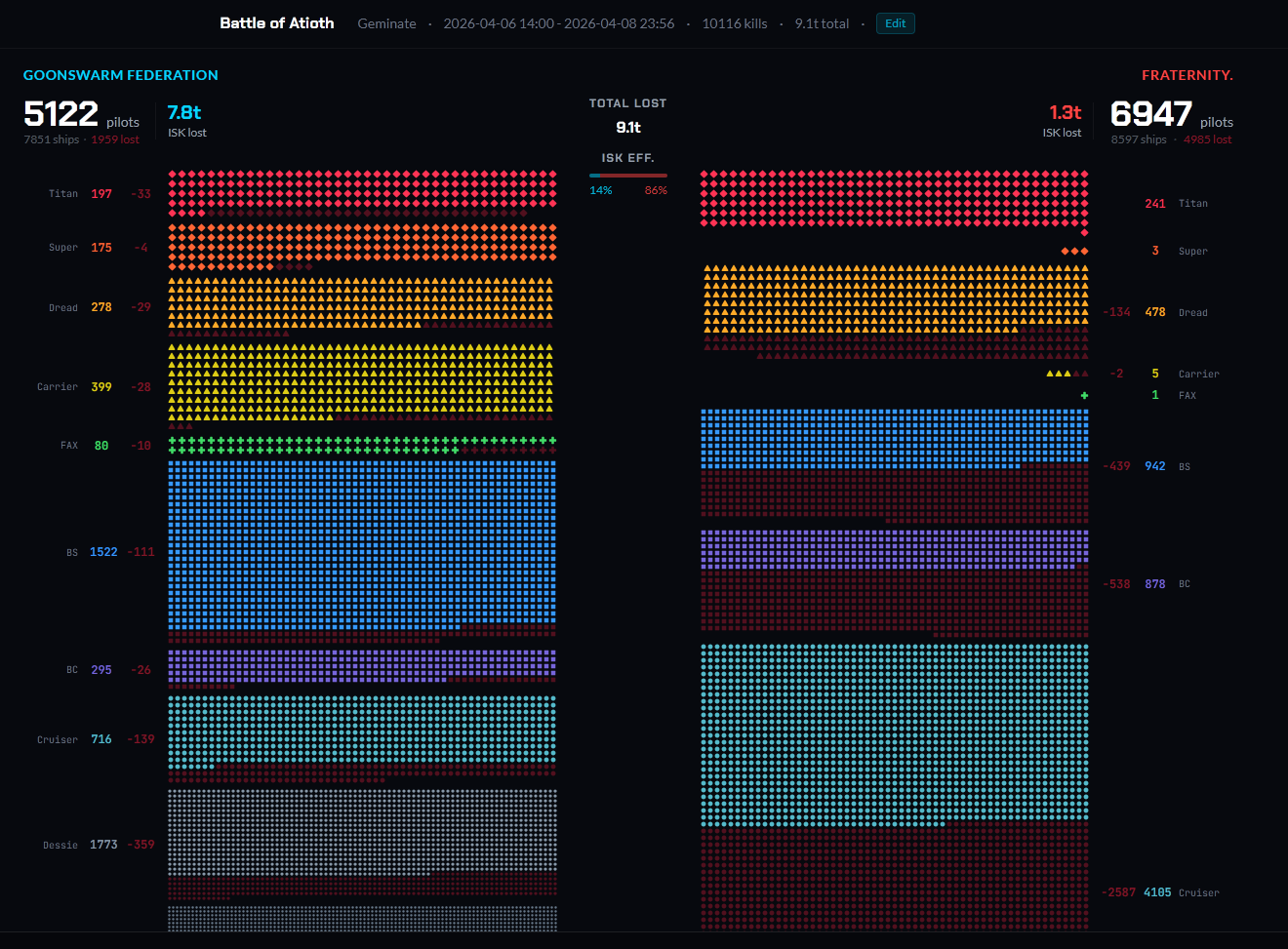Click Fraternity's single green FAX plus icon
Viewport: 1288px width, 949px height.
(x=1084, y=395)
